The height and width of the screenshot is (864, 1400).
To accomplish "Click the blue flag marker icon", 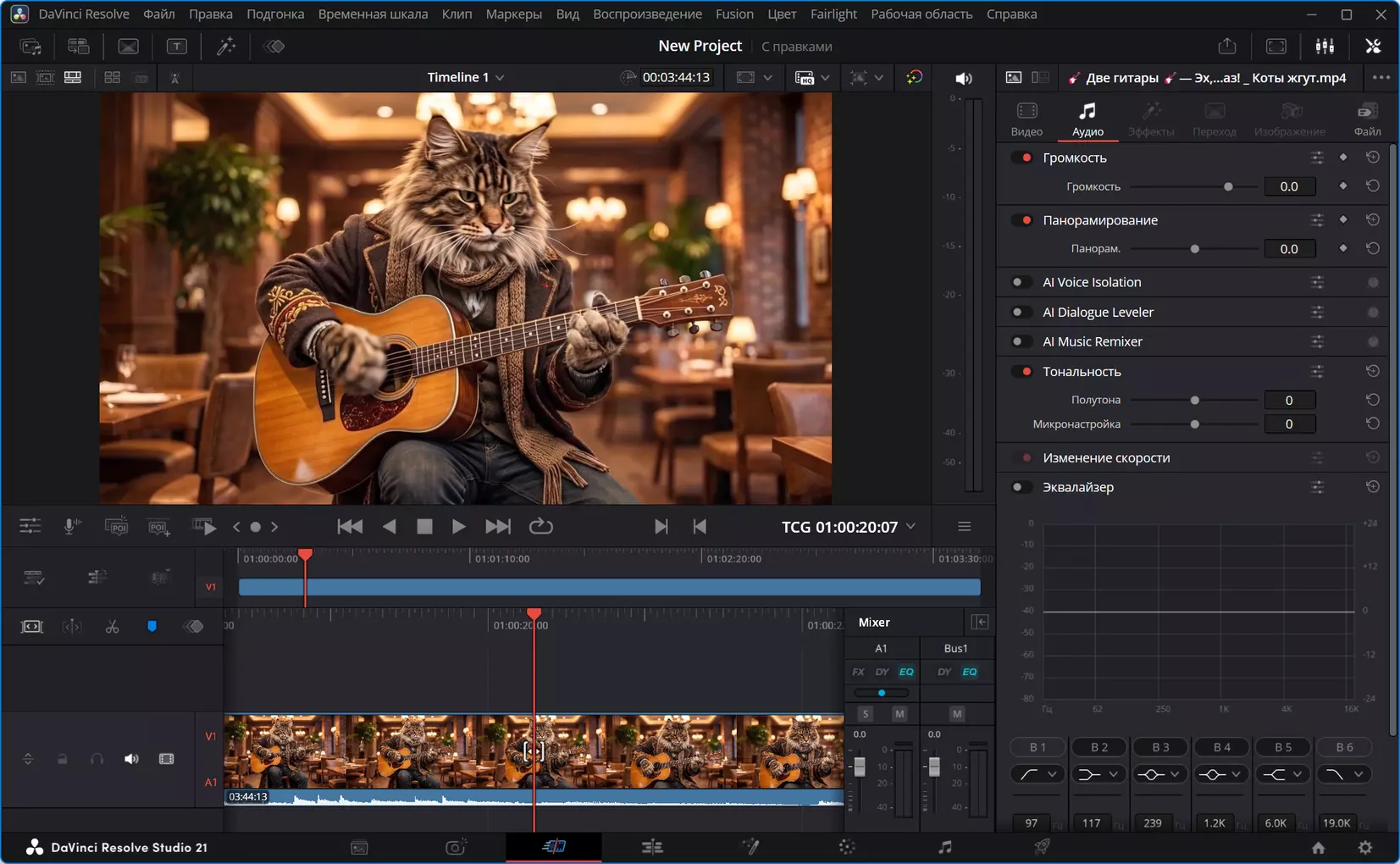I will (152, 627).
